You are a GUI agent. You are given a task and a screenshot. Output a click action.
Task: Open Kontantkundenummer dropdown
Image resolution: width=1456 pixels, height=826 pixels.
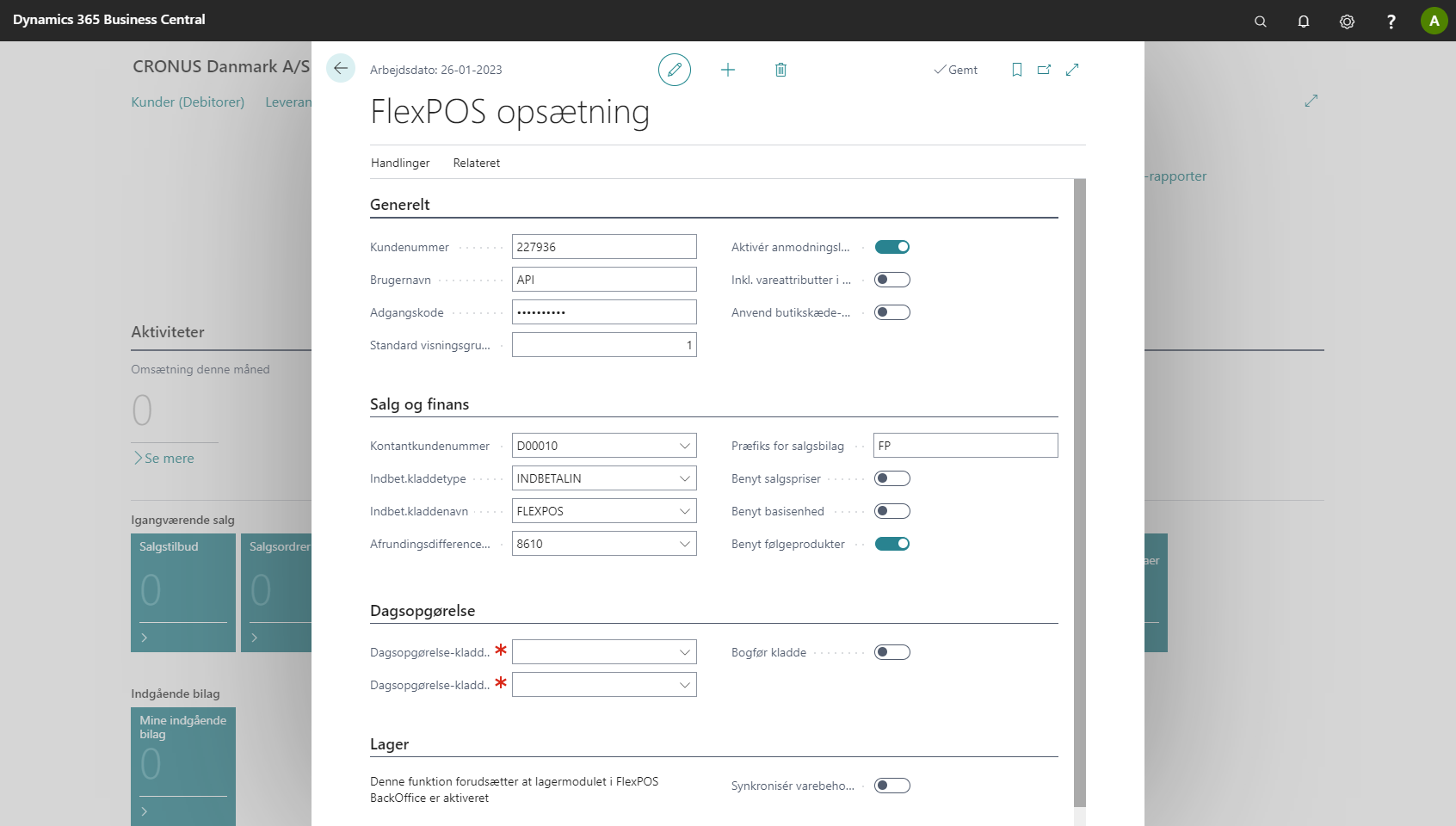point(685,446)
